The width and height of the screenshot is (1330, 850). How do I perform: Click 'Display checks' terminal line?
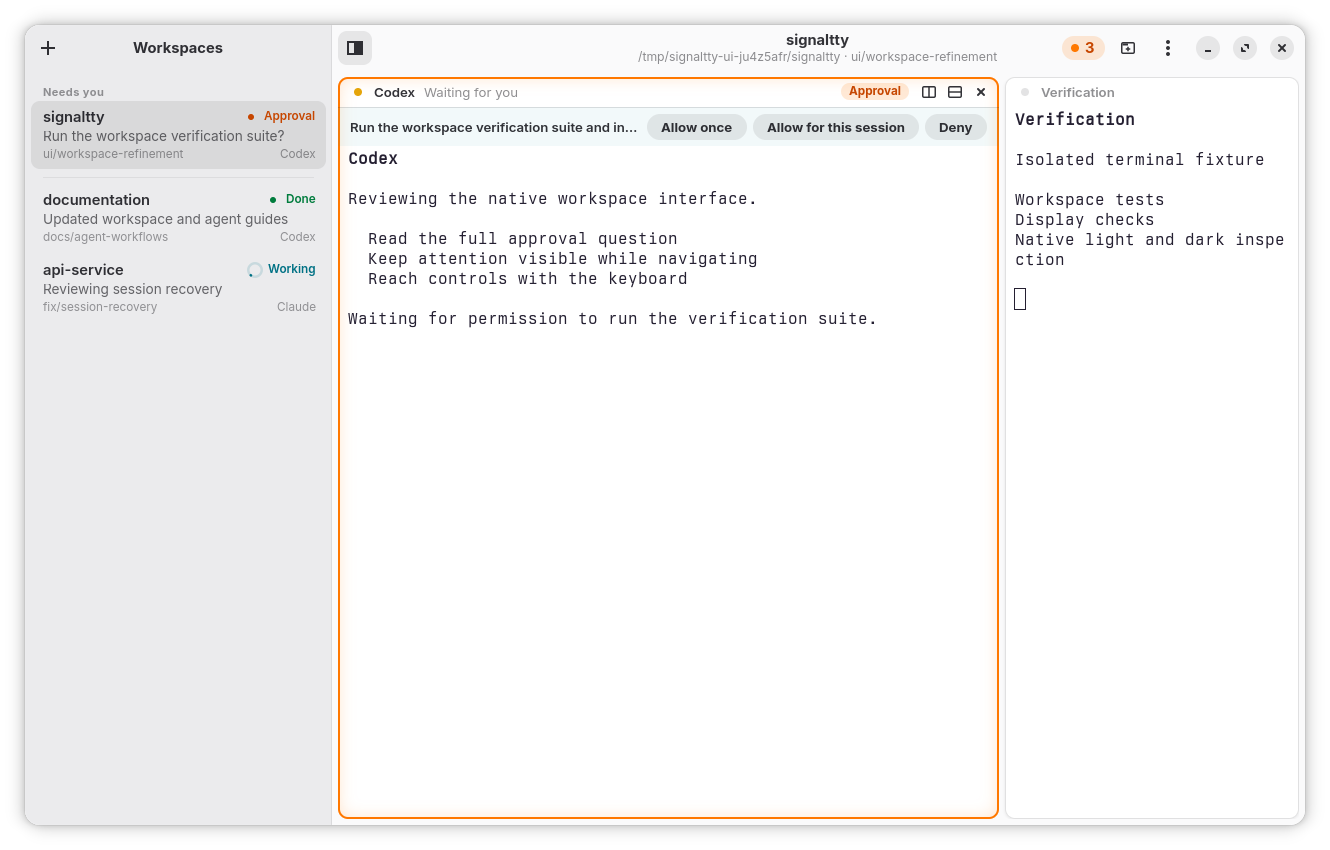pos(1084,220)
